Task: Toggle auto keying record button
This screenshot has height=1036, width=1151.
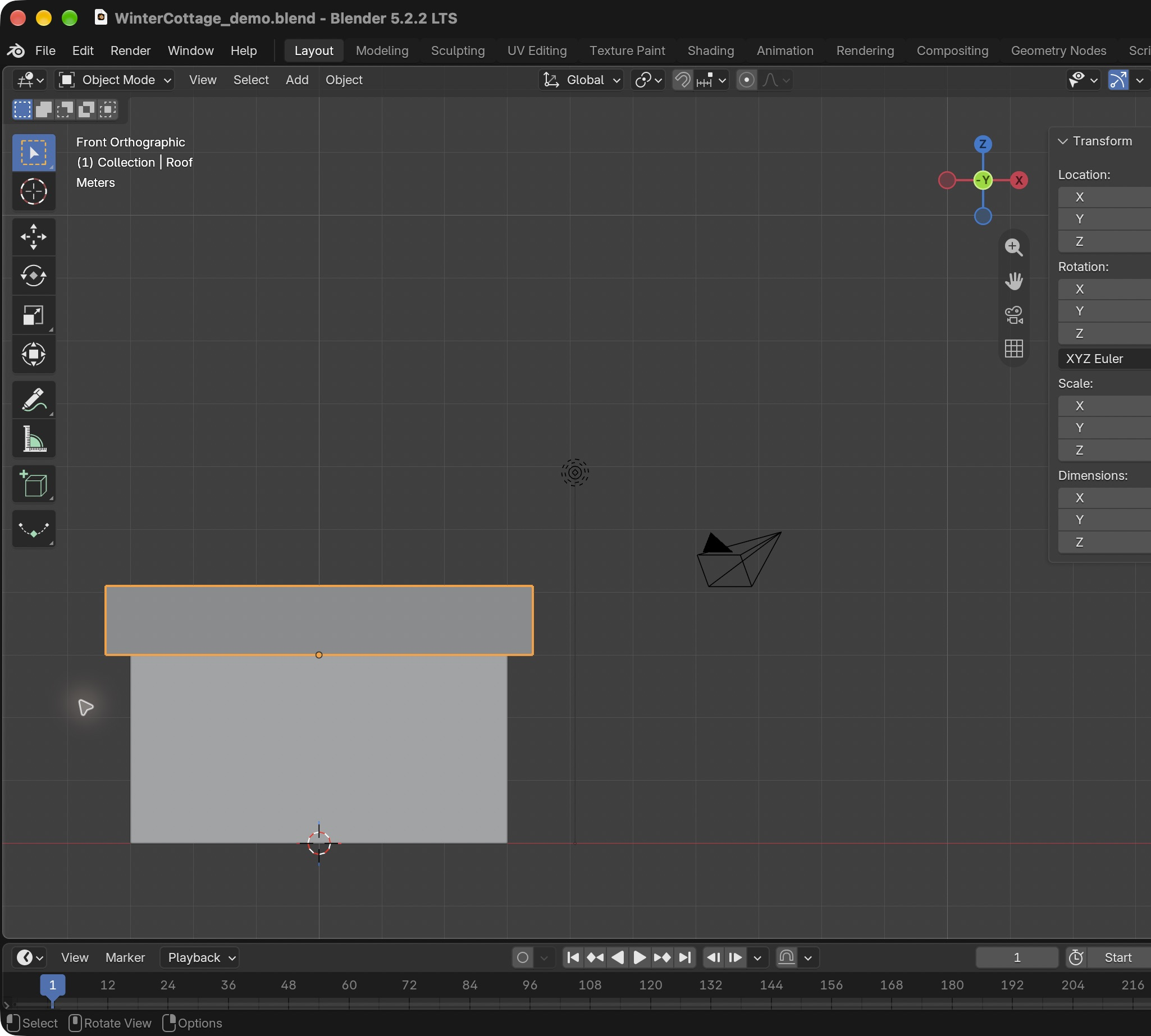Action: coord(523,957)
